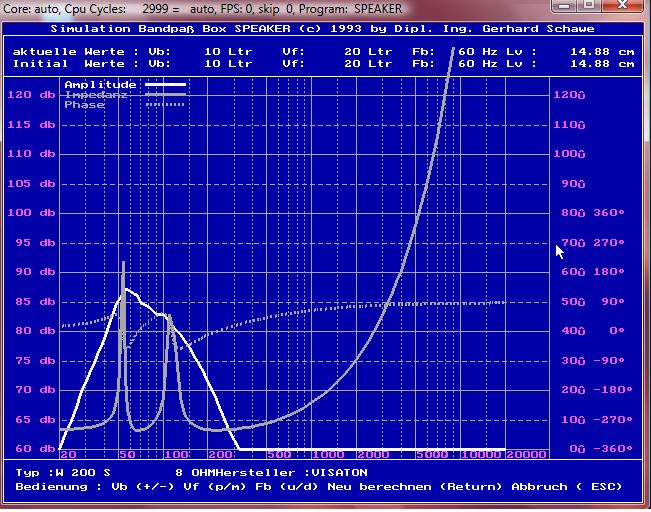Image resolution: width=651 pixels, height=512 pixels.
Task: Click the white Amplitude legend line sample
Action: [x=165, y=85]
